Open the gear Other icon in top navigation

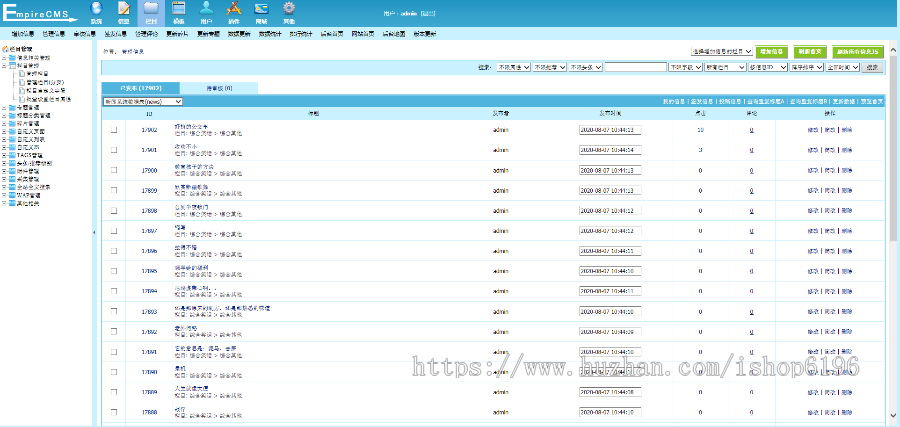click(x=289, y=9)
